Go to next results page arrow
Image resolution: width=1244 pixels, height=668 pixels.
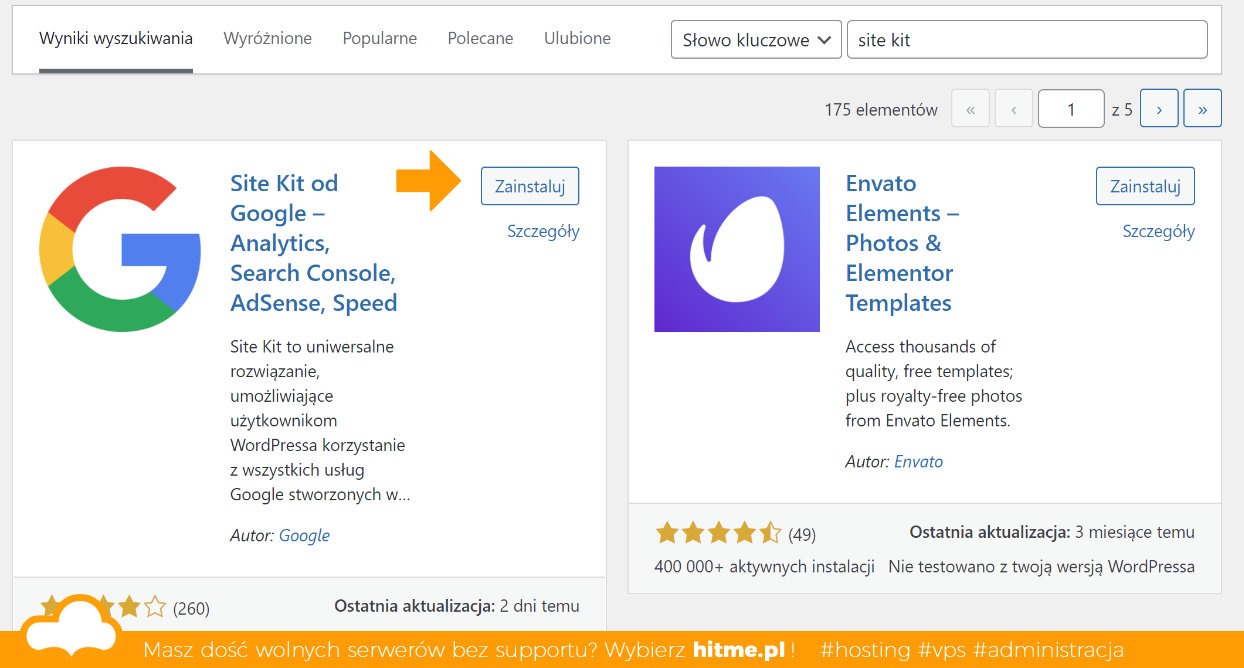1159,109
